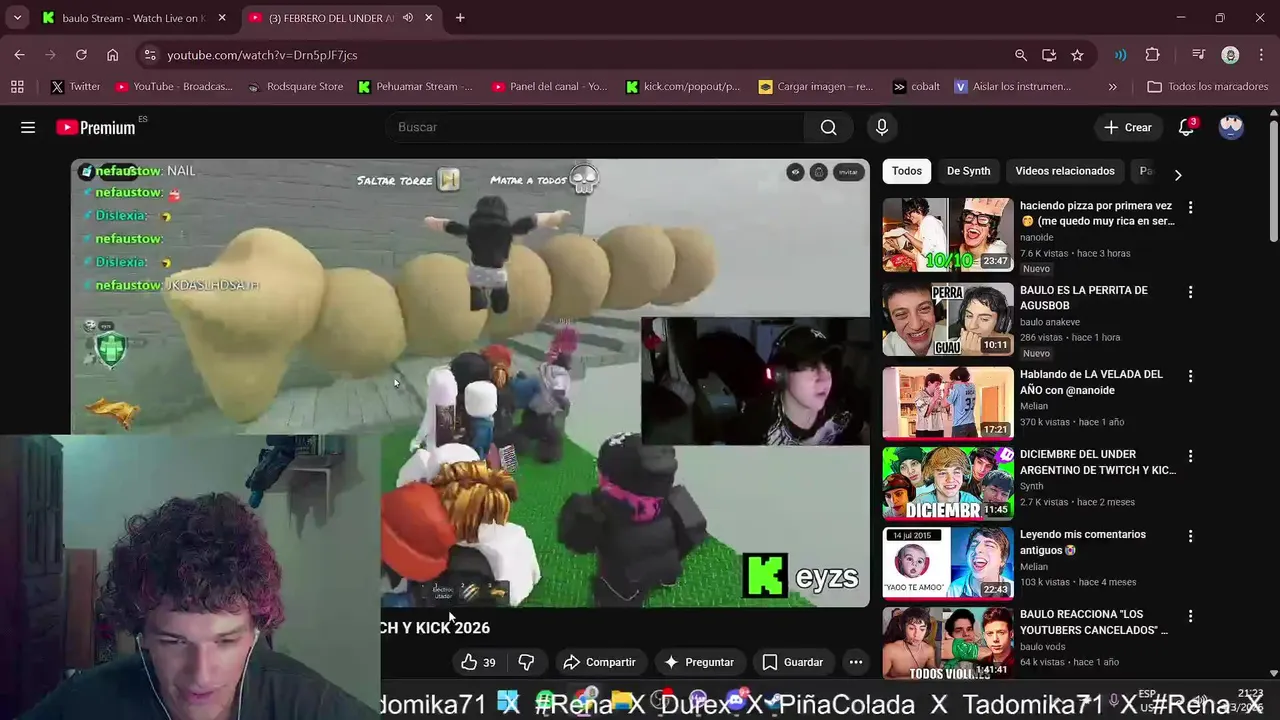
Task: Open the Panel del canal bookmark
Action: (x=549, y=87)
